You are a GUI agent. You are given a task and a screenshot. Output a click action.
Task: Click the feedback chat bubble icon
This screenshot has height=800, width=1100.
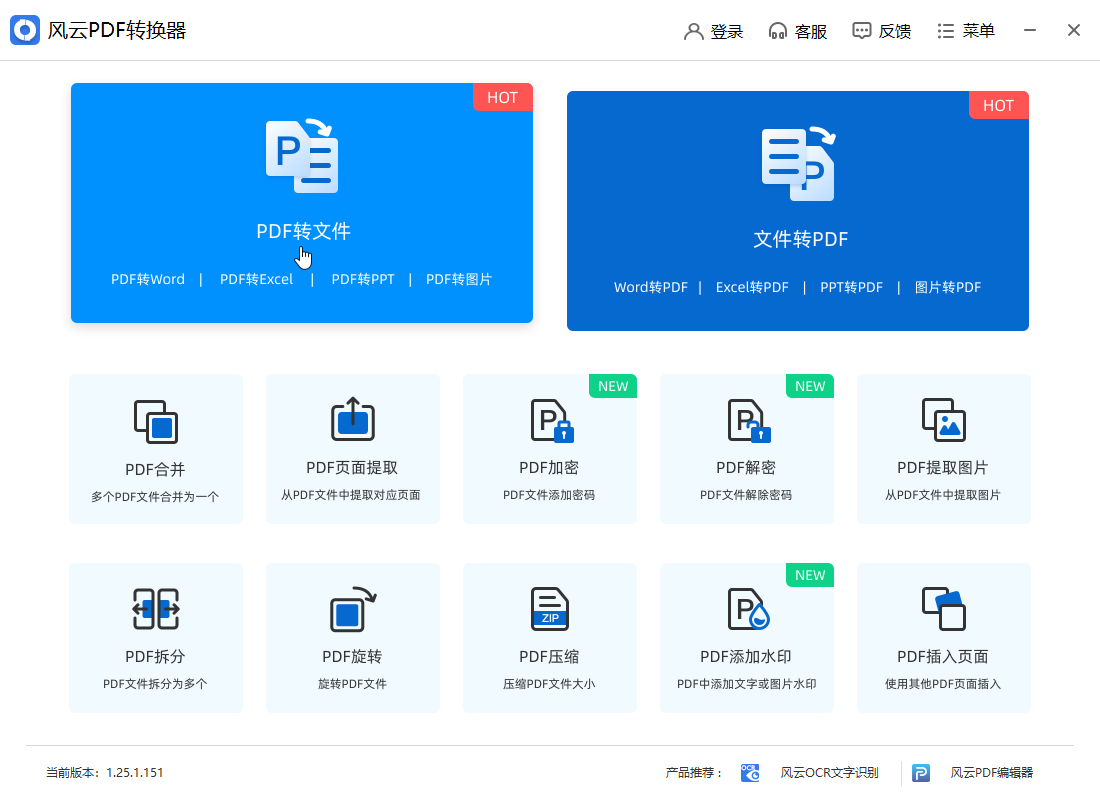[861, 31]
